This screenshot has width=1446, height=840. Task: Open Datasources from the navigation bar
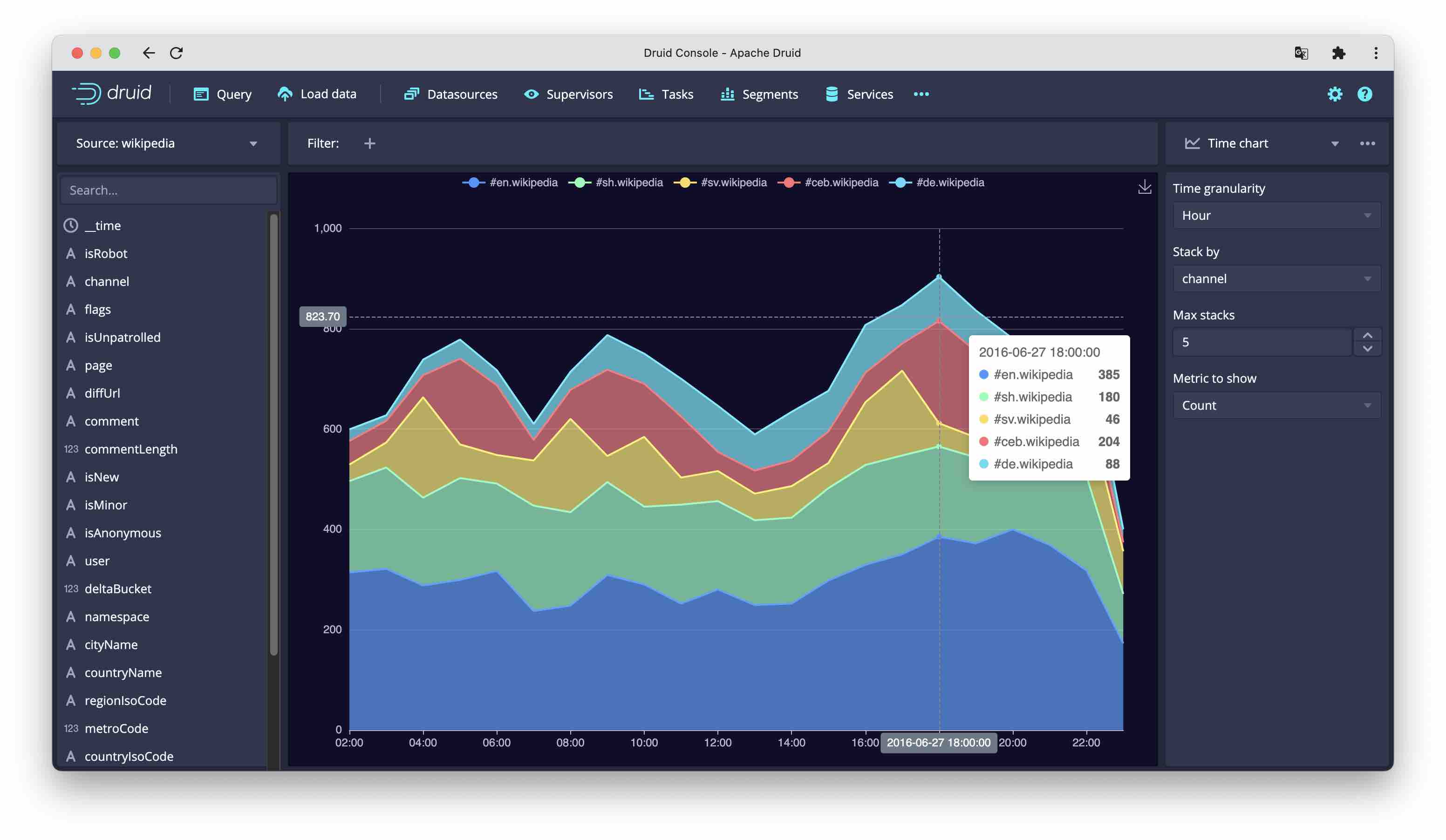[412, 94]
